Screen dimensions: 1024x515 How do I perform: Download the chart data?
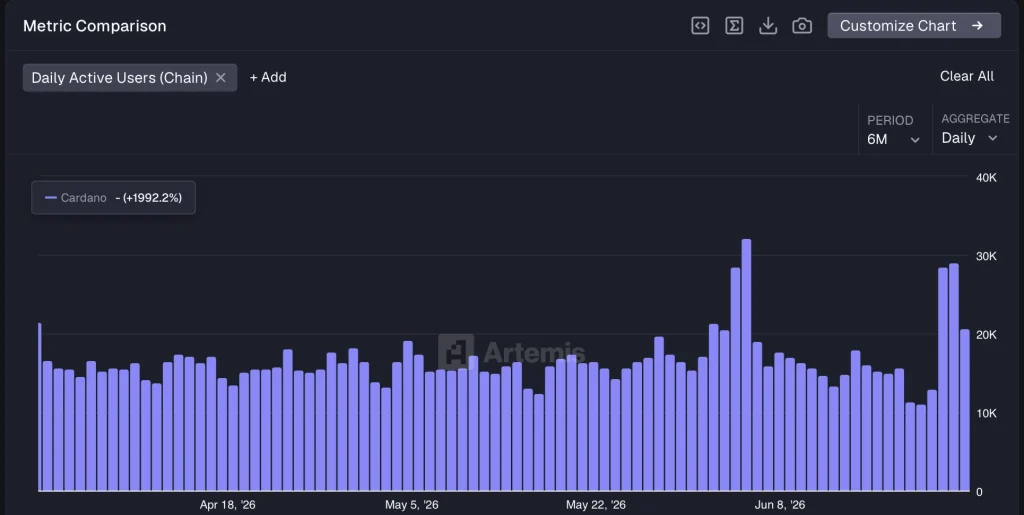768,25
